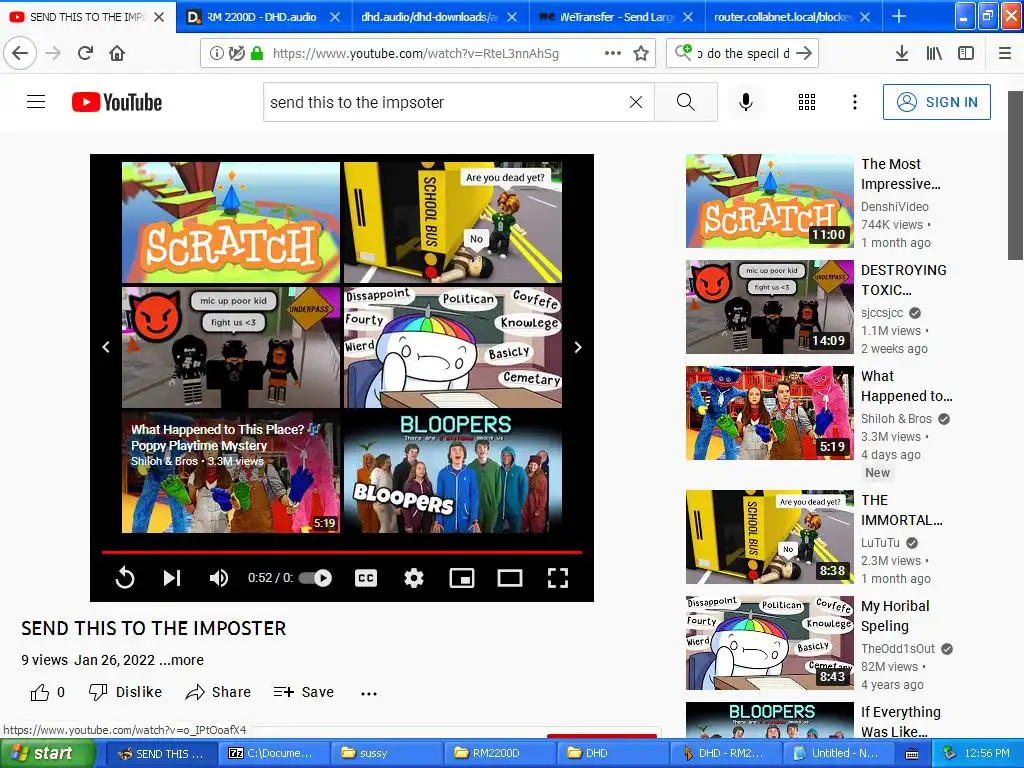Clear the YouTube search text

tap(635, 102)
